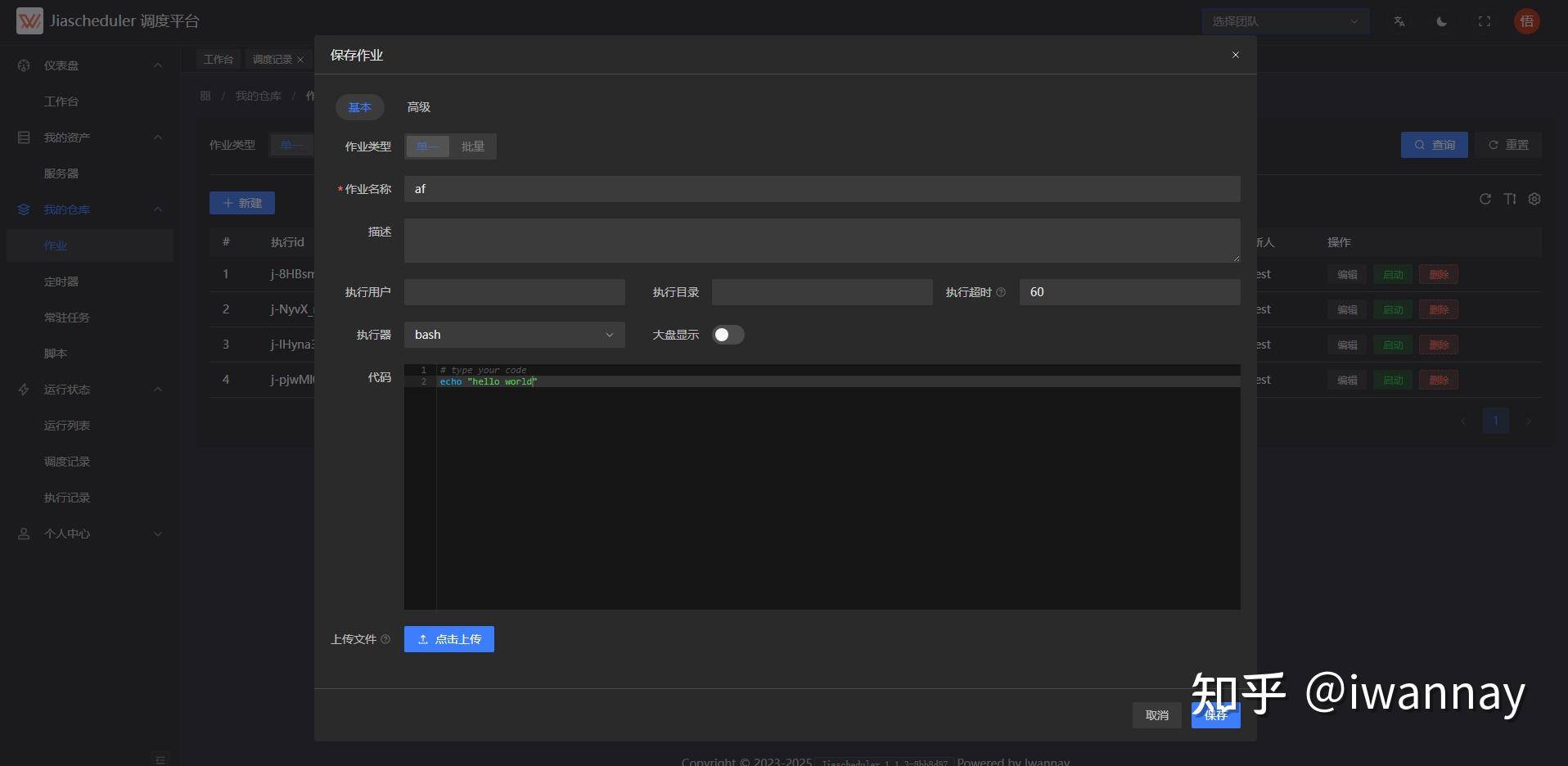Image resolution: width=1568 pixels, height=766 pixels.
Task: Select 单一 job type option
Action: pos(428,146)
